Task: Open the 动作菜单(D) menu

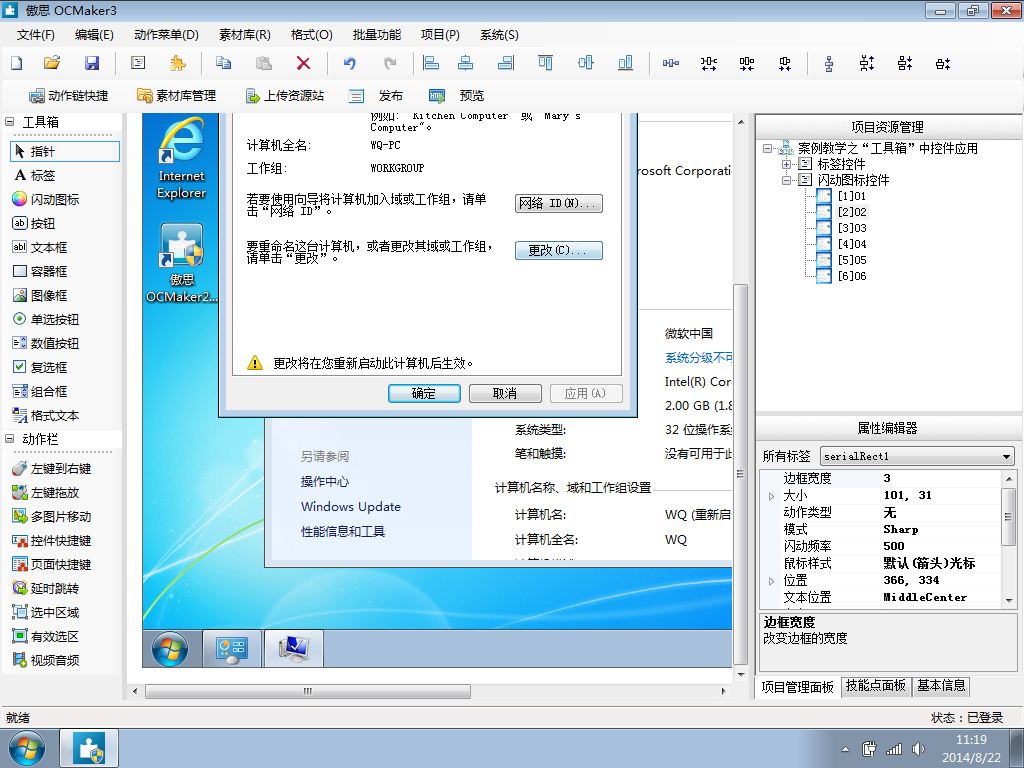Action: 166,35
